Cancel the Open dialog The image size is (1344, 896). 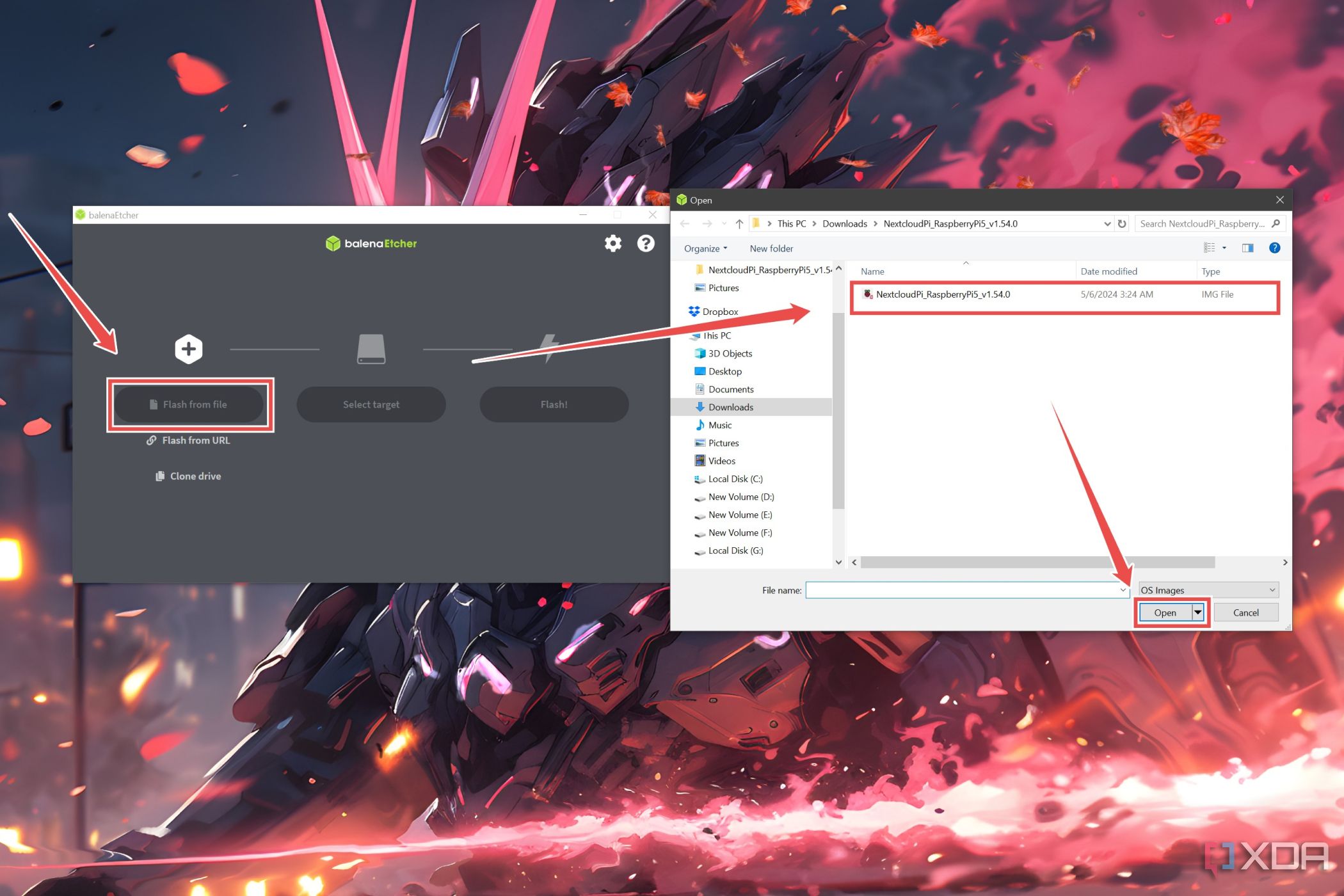pos(1245,612)
